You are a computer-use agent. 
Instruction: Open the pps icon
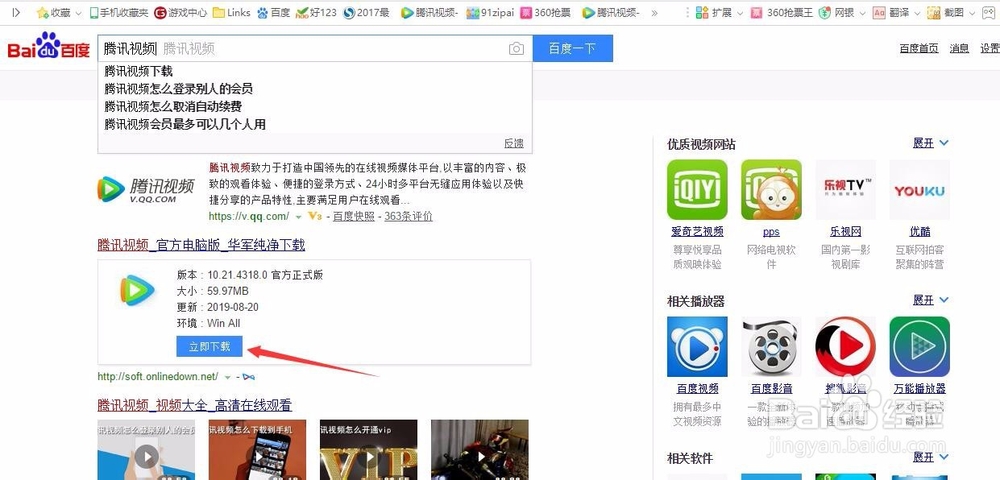click(x=771, y=189)
